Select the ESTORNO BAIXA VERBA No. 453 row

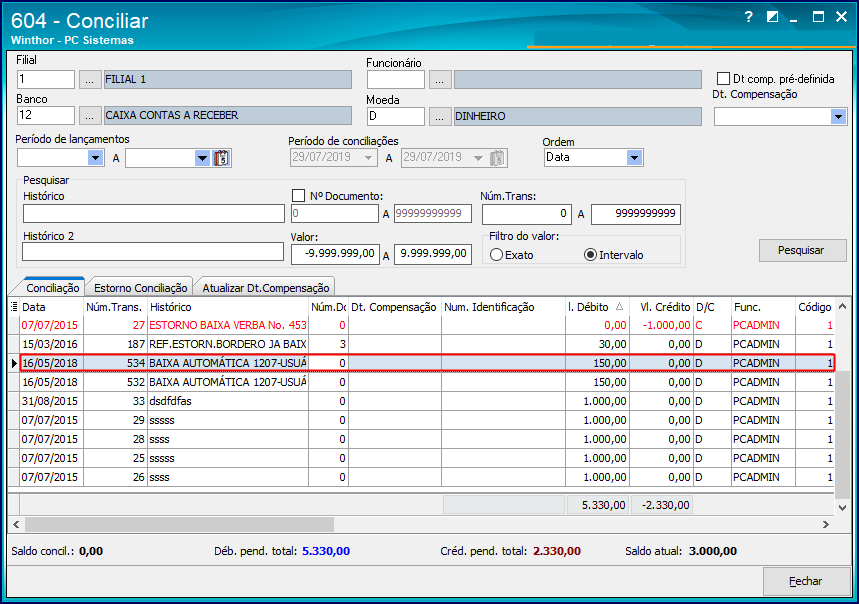[427, 325]
